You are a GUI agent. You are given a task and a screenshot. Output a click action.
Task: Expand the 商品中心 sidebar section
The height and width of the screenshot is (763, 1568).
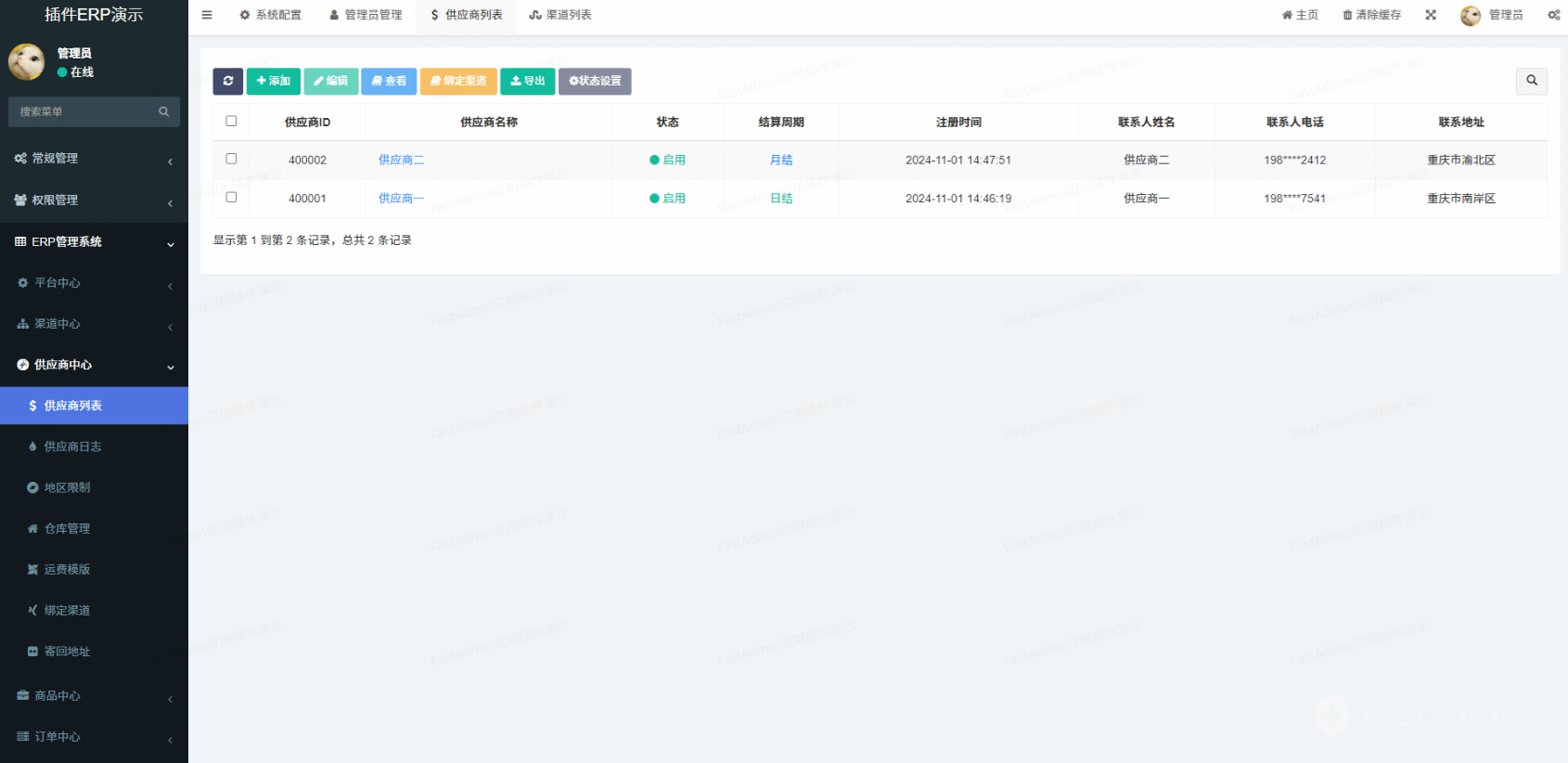93,695
